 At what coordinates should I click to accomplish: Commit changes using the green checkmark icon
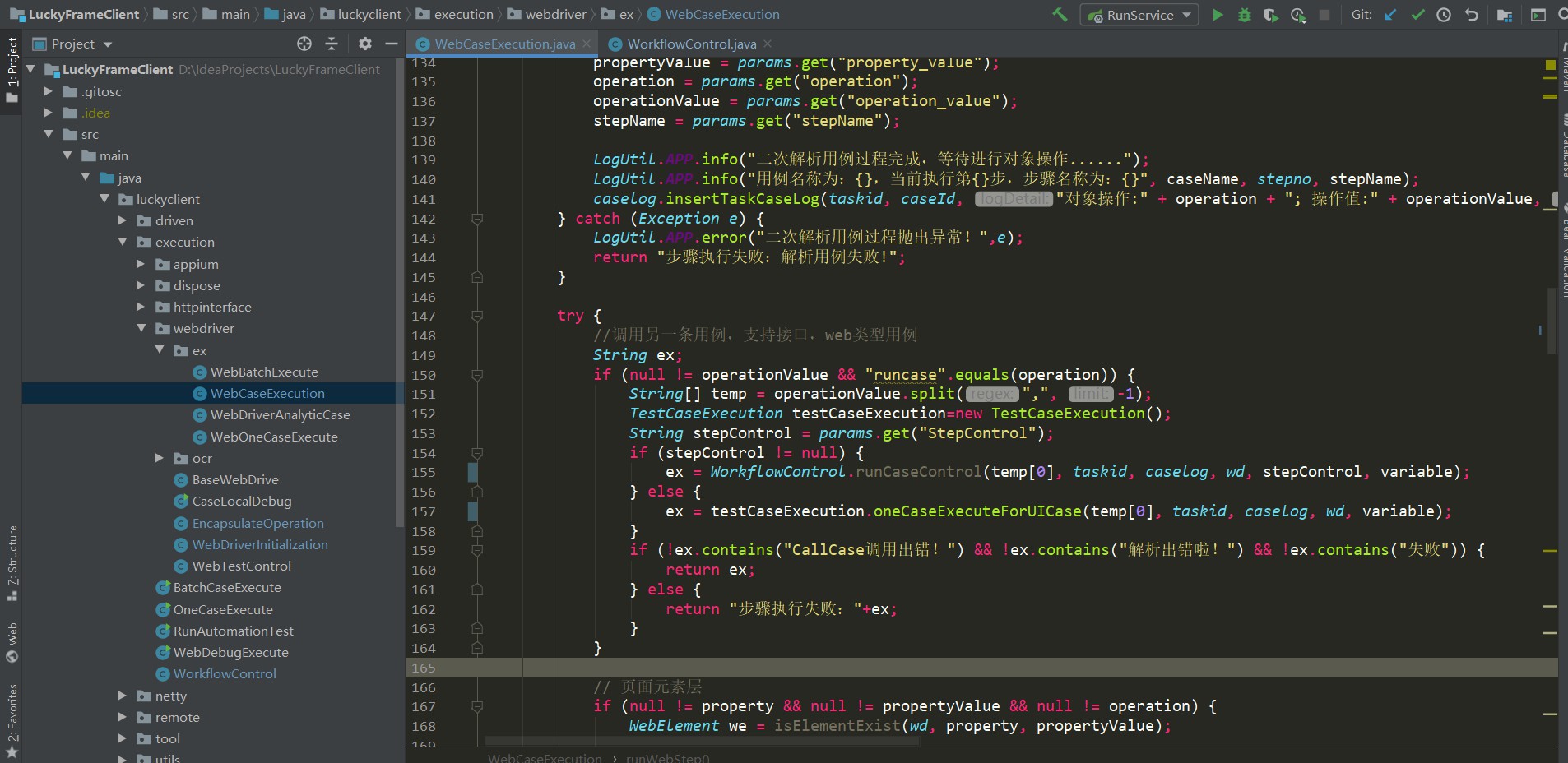click(1417, 15)
